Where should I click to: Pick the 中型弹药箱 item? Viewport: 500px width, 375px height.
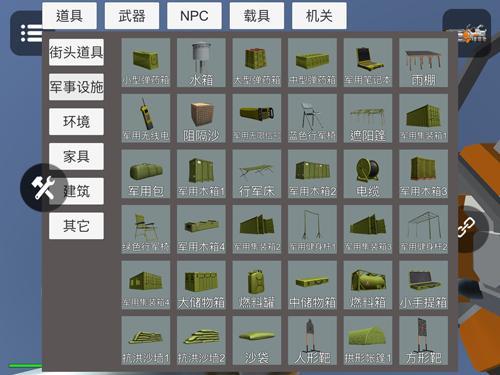click(x=312, y=63)
